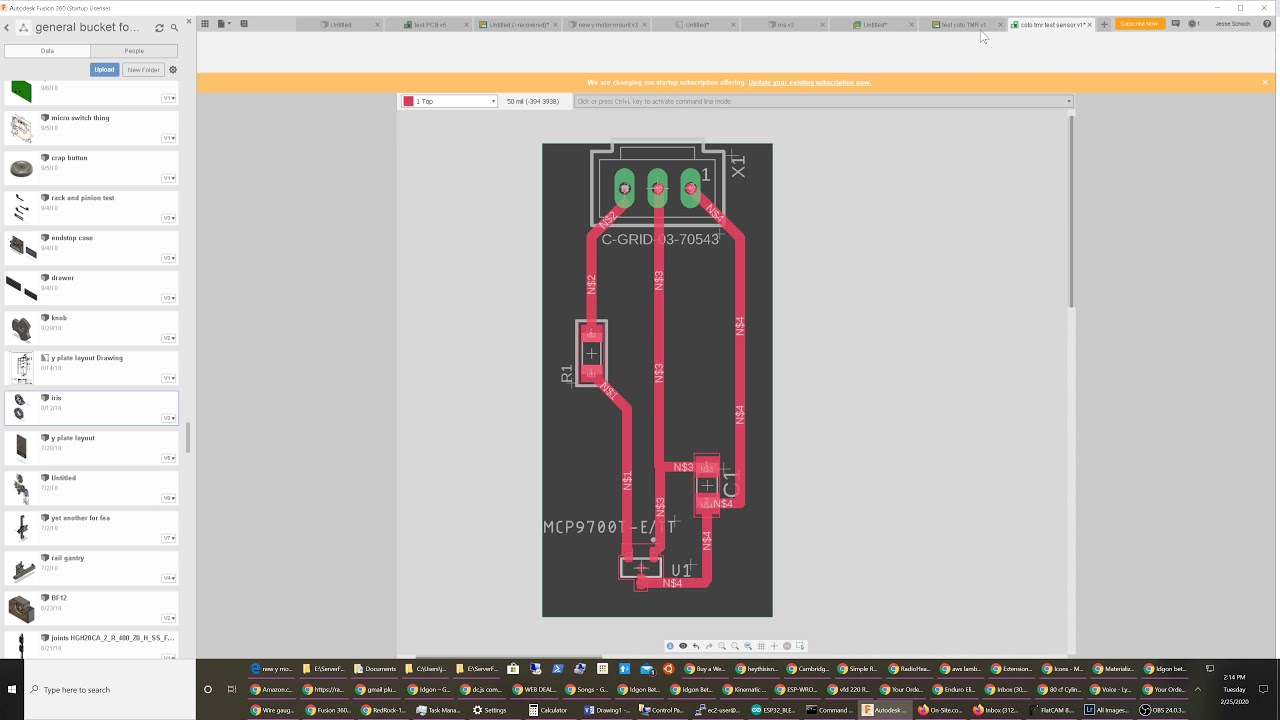Screen dimensions: 1280x720
Task: Toggle grid icon in the bottom toolbar
Action: coord(761,646)
